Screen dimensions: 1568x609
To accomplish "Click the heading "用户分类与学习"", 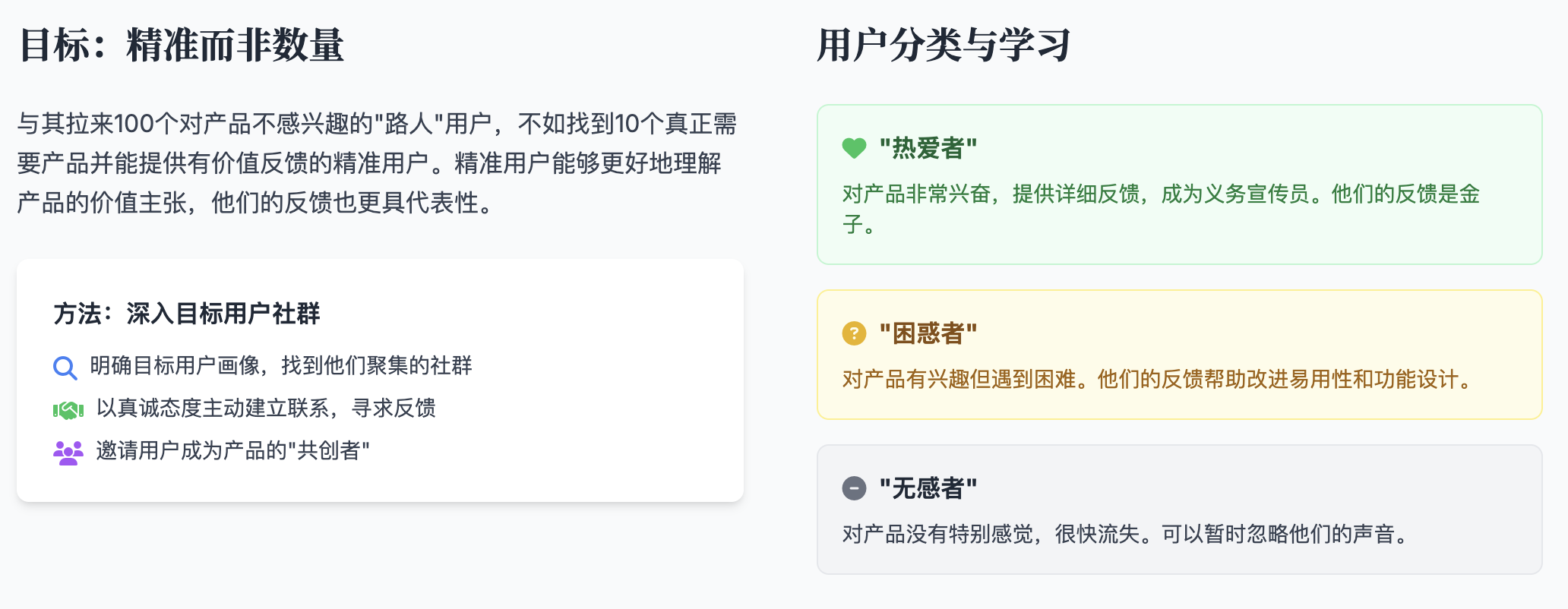I will click(944, 45).
